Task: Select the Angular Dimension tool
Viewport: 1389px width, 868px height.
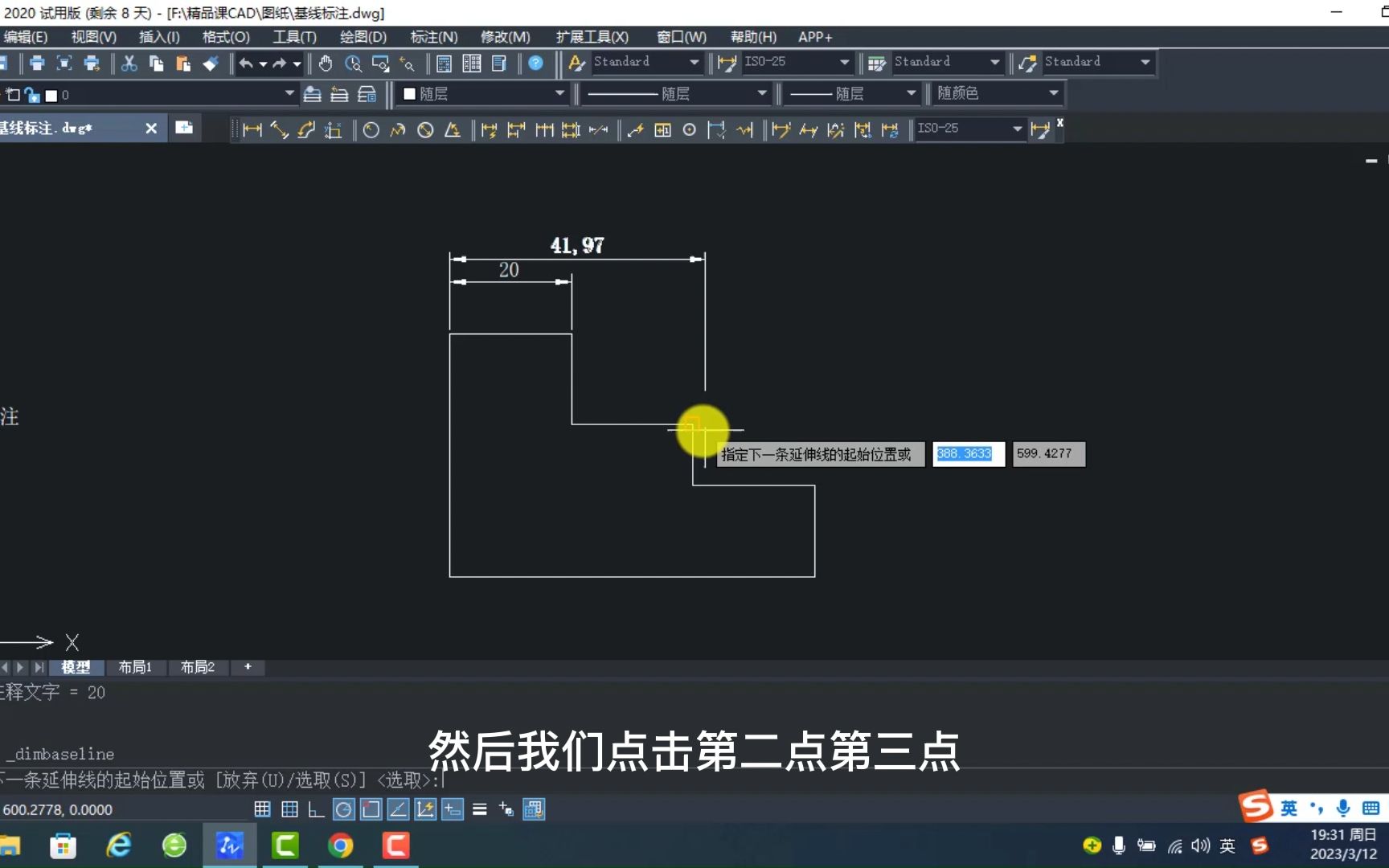Action: coord(453,129)
